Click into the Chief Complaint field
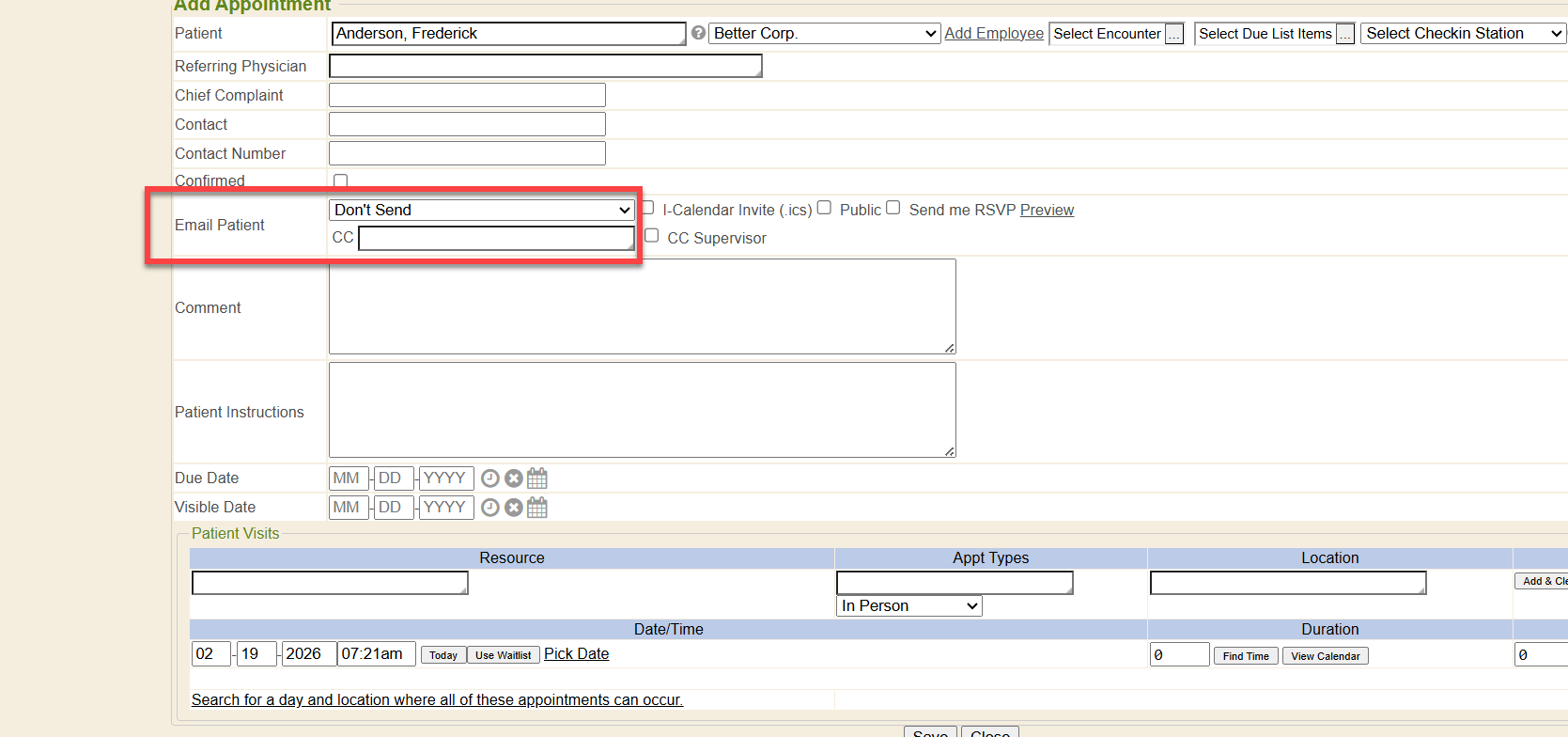The image size is (1568, 737). tap(467, 95)
